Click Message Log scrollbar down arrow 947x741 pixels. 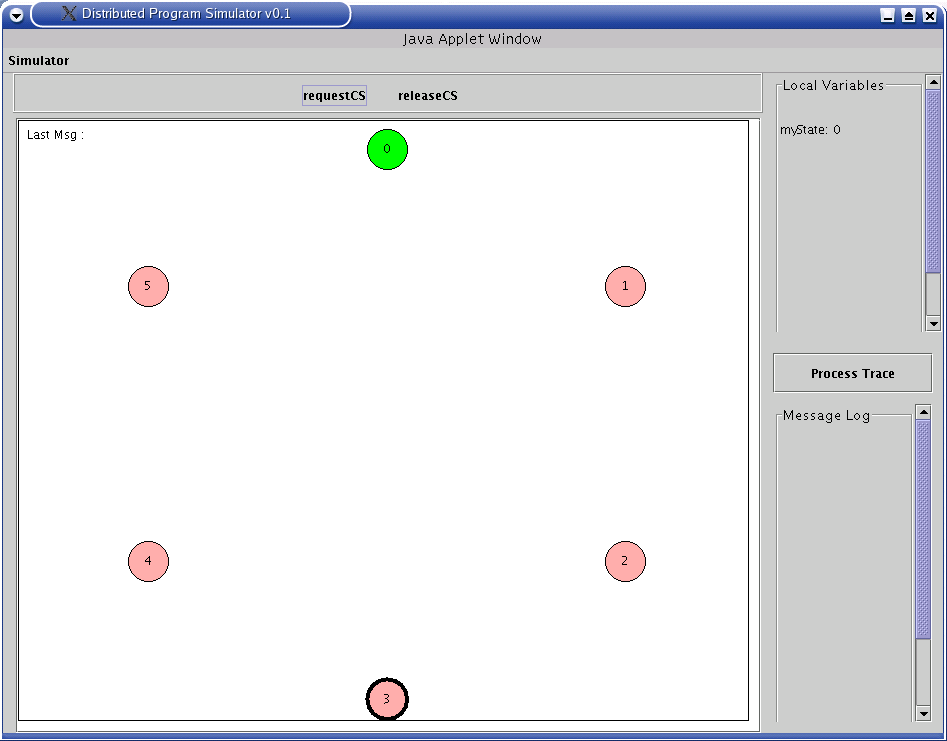(x=923, y=714)
